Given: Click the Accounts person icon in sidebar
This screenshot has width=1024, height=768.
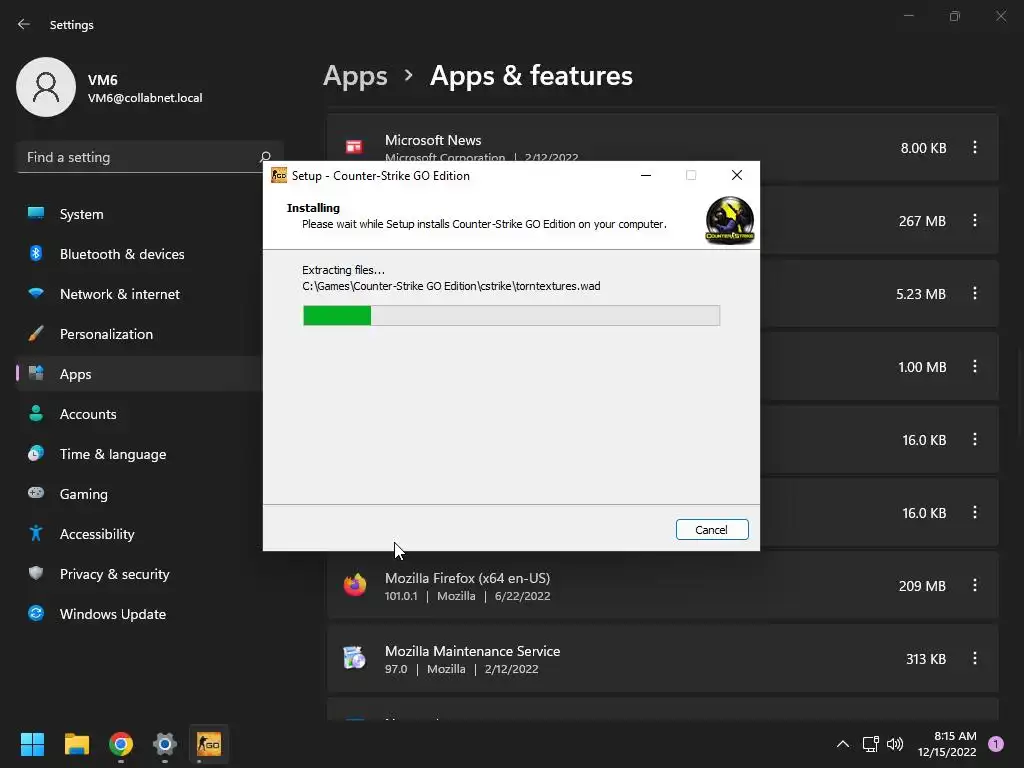Looking at the screenshot, I should point(36,413).
